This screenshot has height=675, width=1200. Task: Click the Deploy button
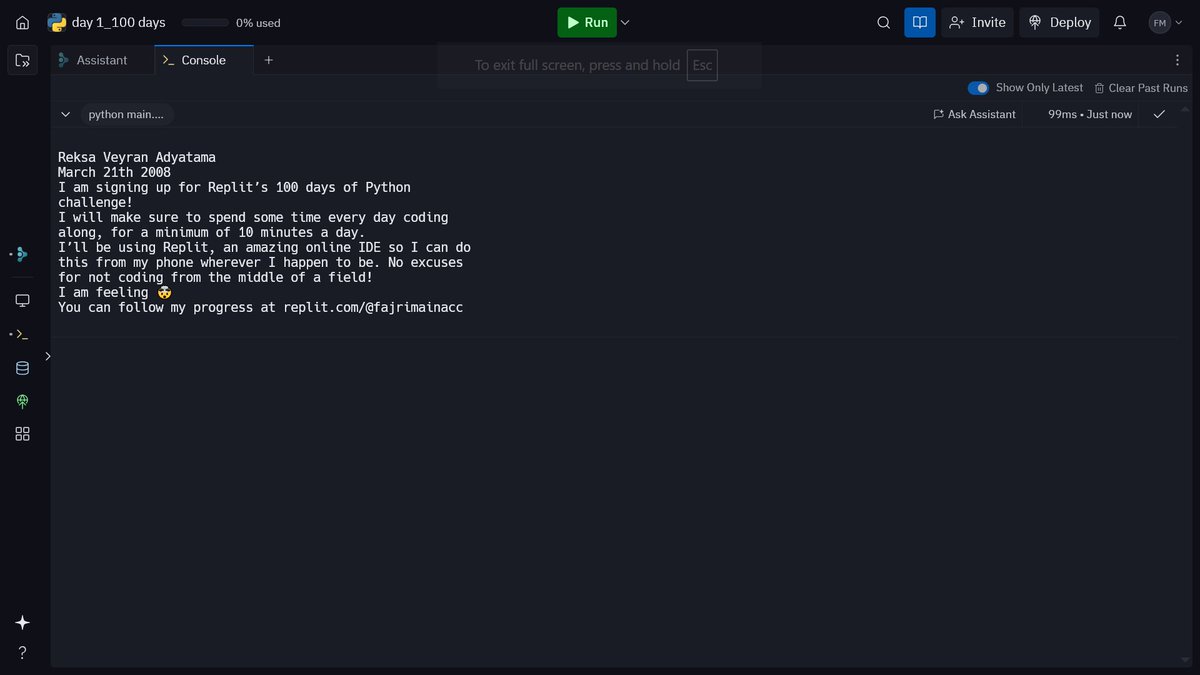point(1059,22)
